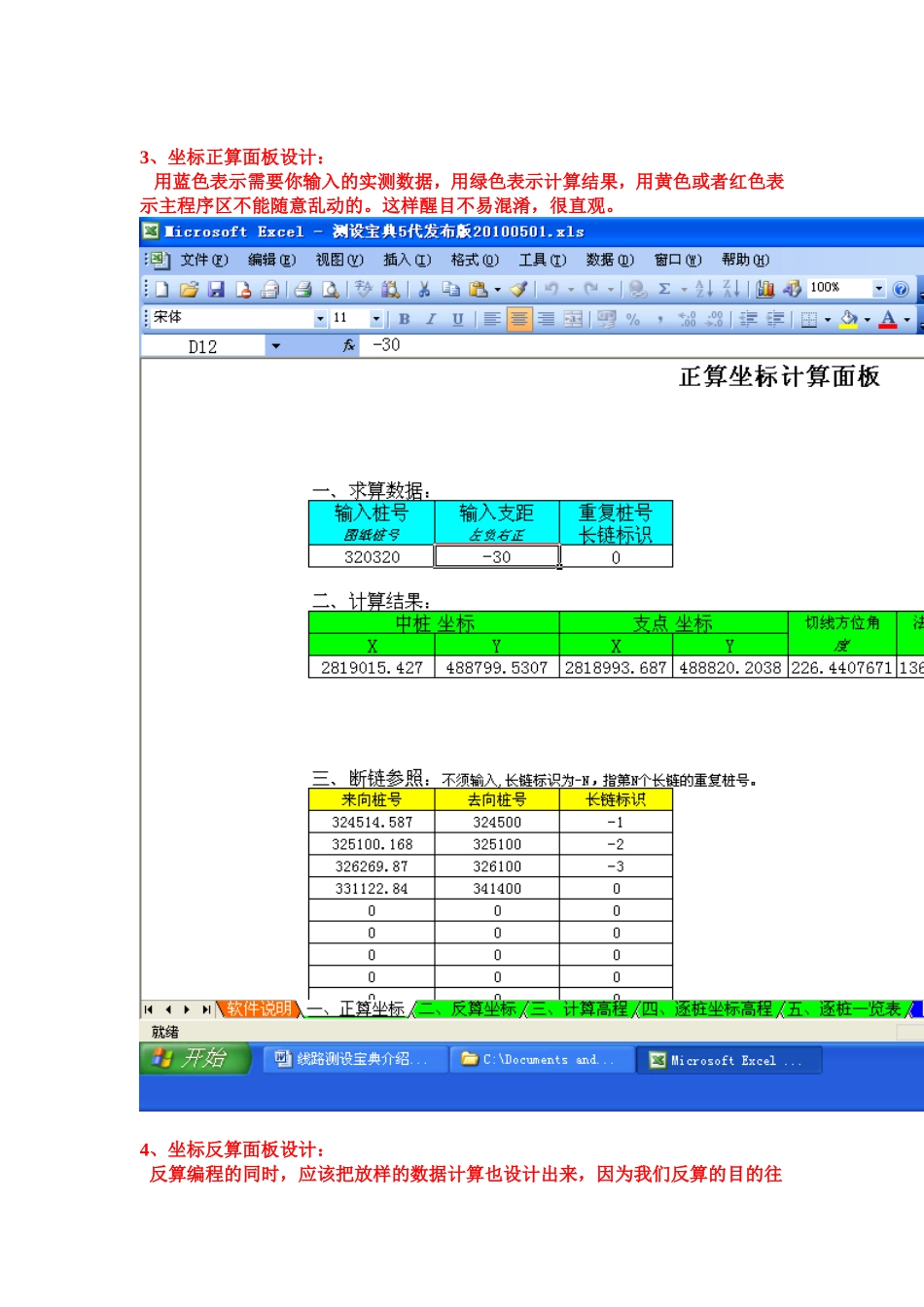Screen dimensions: 924x1307
Task: Create a new blank workbook
Action: click(x=162, y=289)
